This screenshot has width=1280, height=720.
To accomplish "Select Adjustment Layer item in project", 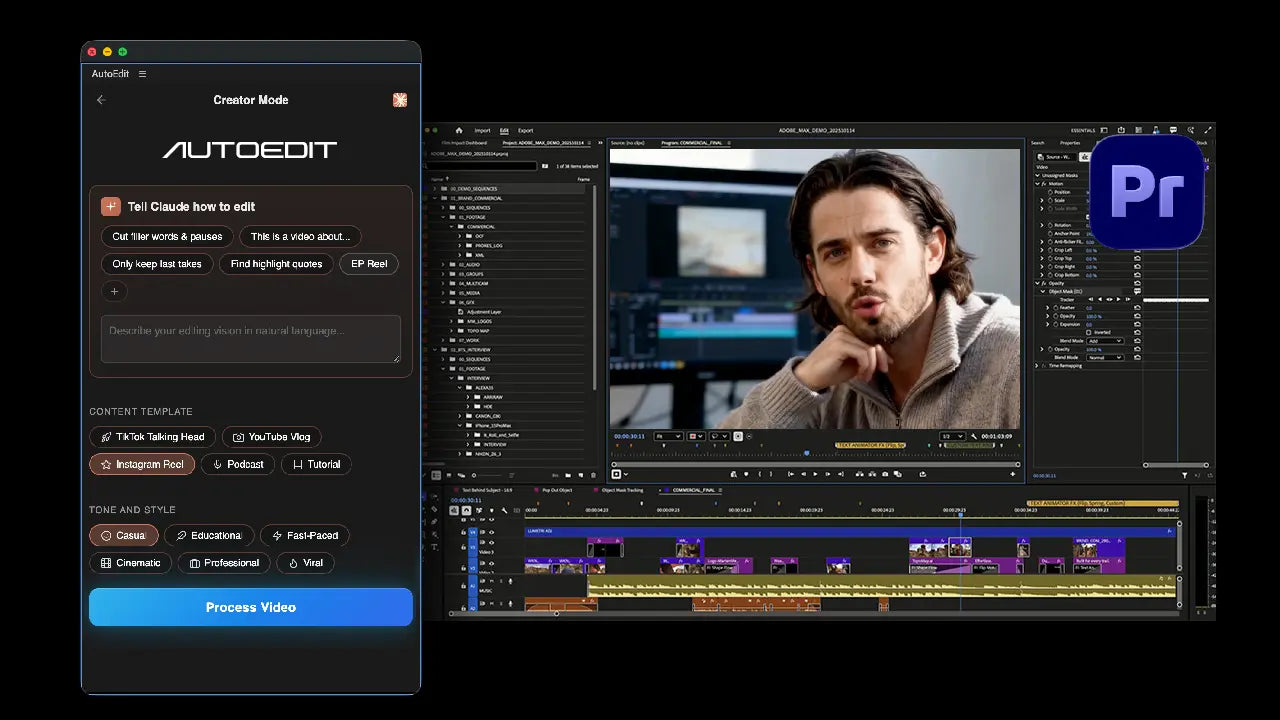I will click(484, 312).
